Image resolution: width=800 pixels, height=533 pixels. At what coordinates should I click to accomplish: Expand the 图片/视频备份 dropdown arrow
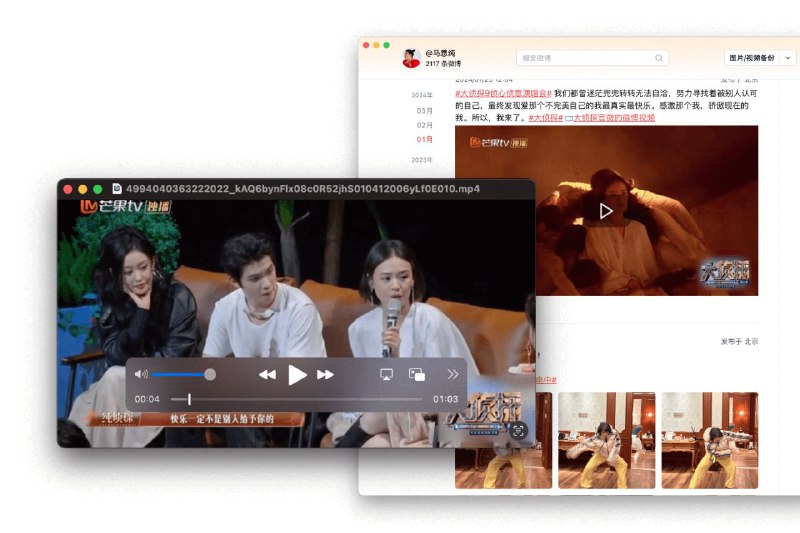[788, 58]
